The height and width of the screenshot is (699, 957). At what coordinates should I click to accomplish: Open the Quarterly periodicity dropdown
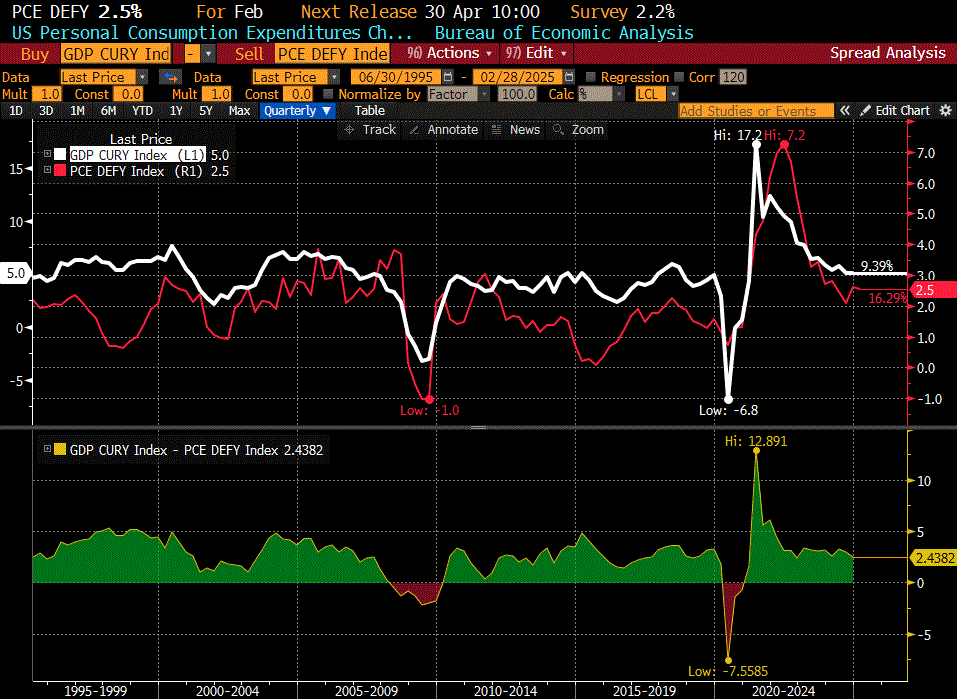pyautogui.click(x=297, y=110)
